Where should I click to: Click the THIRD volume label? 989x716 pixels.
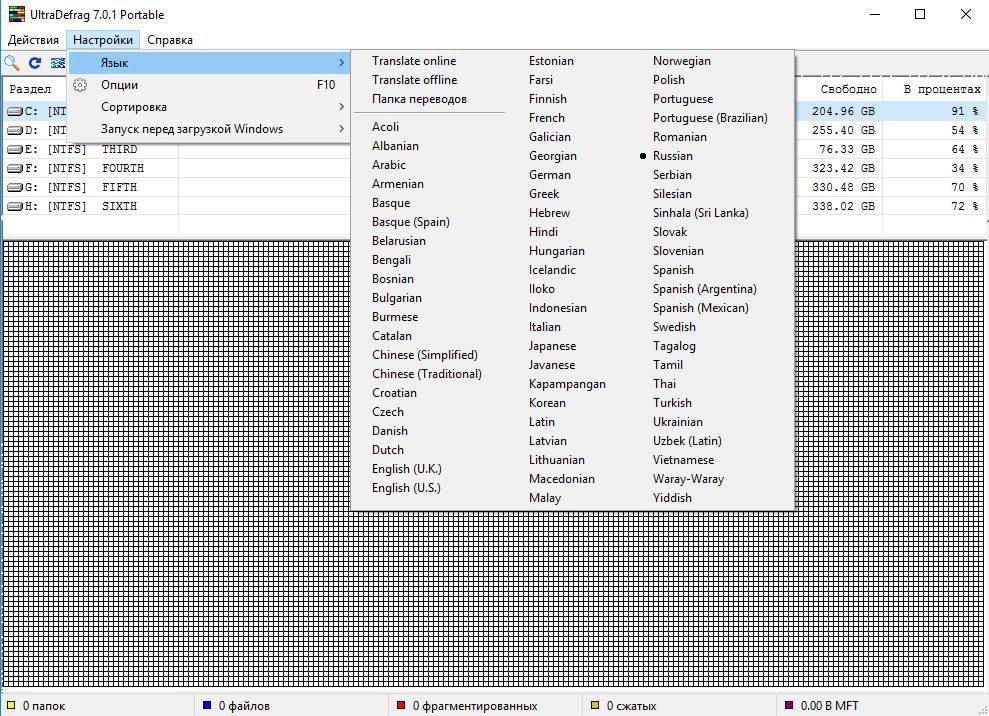(x=119, y=150)
